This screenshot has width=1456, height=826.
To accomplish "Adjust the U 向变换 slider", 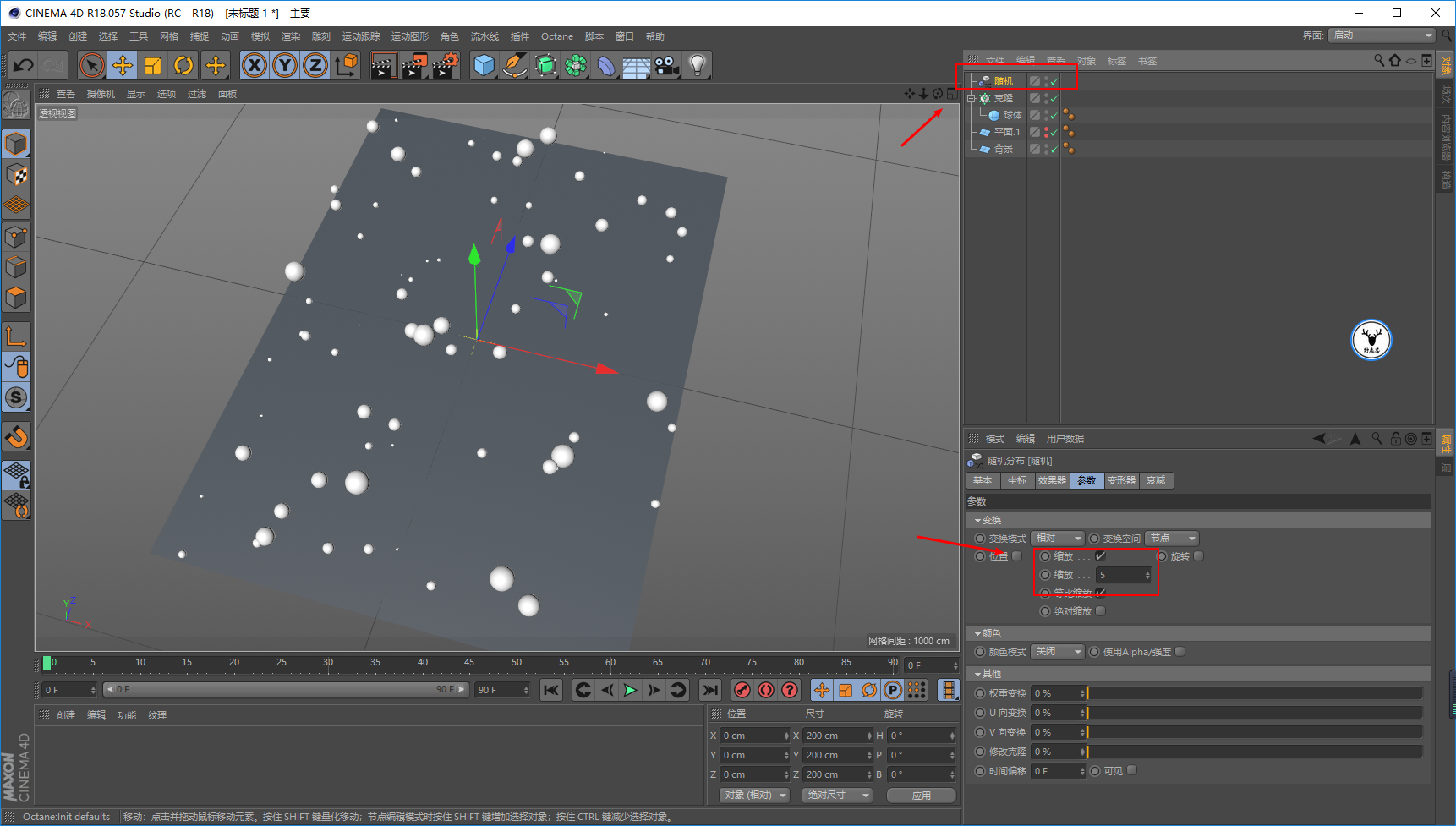I will pyautogui.click(x=1255, y=713).
